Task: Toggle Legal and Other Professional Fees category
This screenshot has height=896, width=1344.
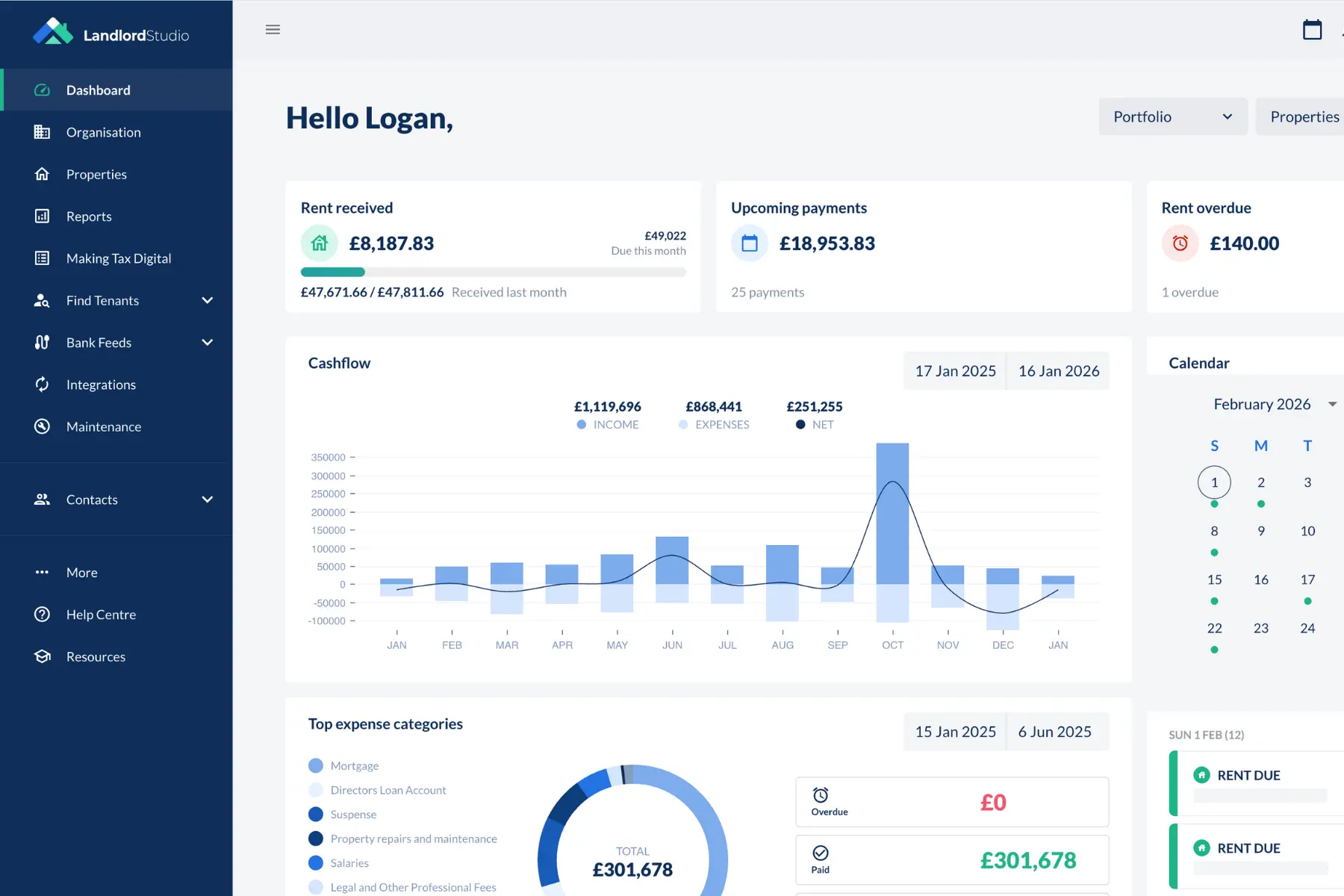Action: [x=402, y=887]
